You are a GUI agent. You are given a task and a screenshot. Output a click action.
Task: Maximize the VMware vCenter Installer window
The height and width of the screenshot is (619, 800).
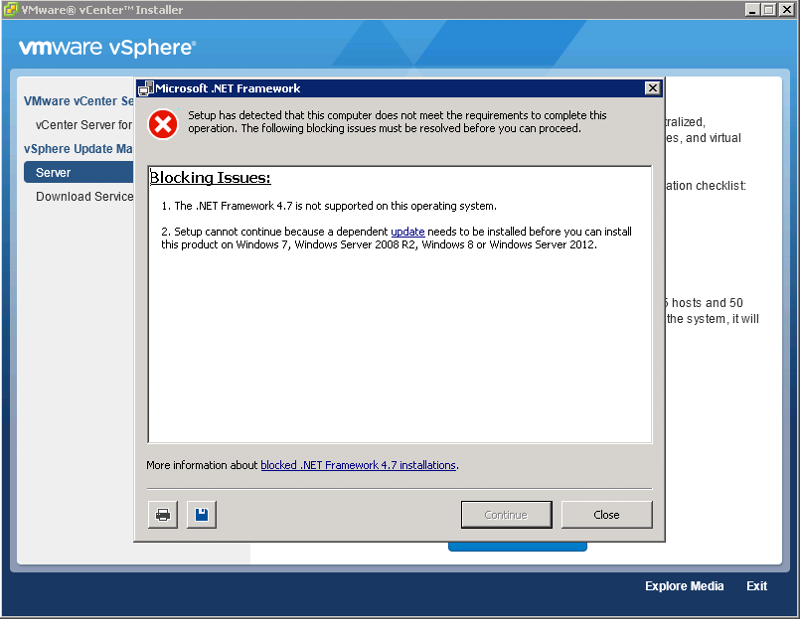pyautogui.click(x=768, y=10)
